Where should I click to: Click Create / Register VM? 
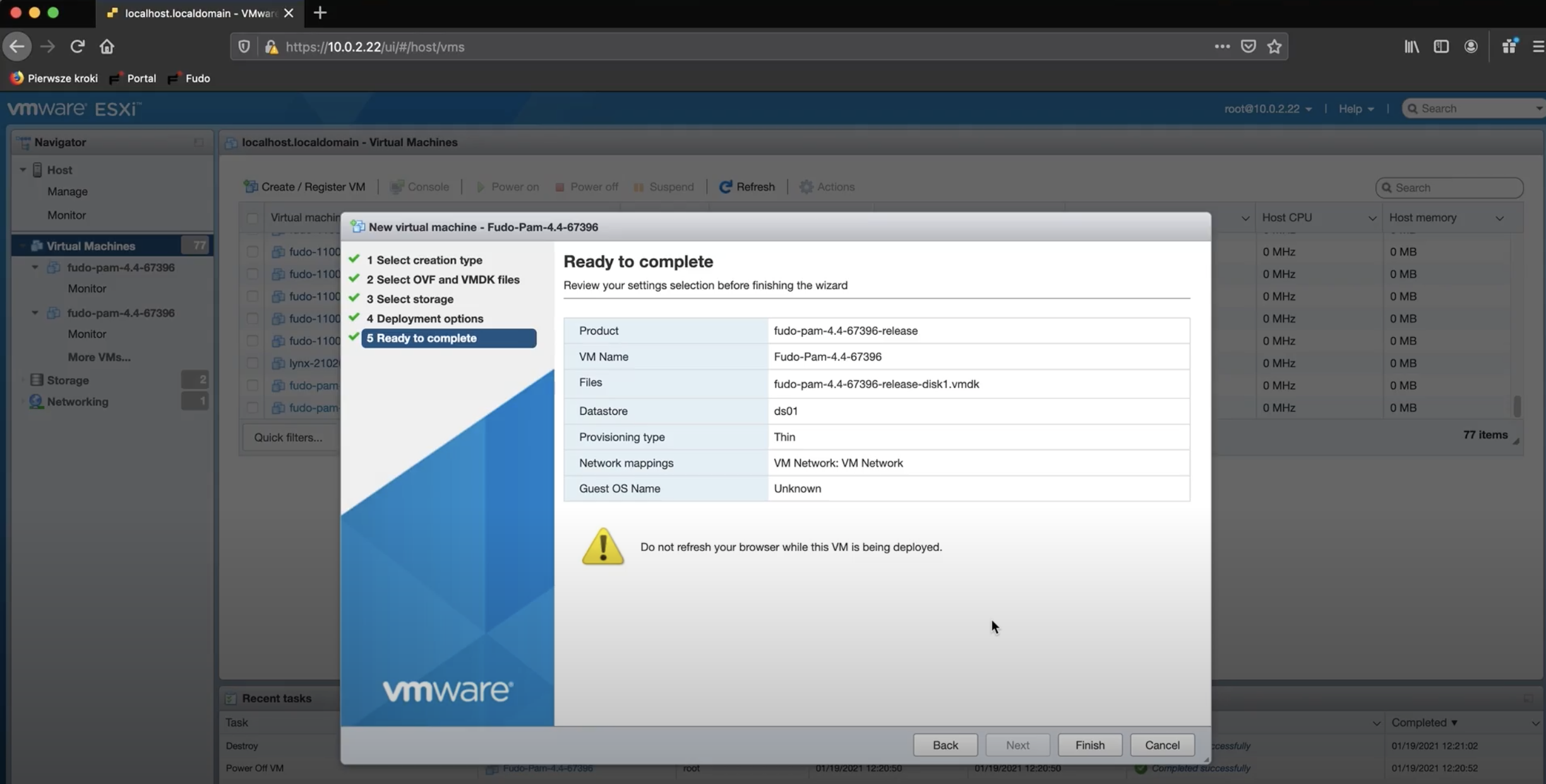pyautogui.click(x=304, y=186)
